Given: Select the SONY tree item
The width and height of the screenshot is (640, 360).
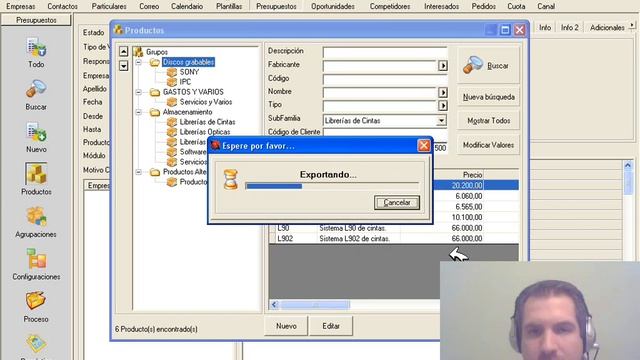Looking at the screenshot, I should coord(189,72).
